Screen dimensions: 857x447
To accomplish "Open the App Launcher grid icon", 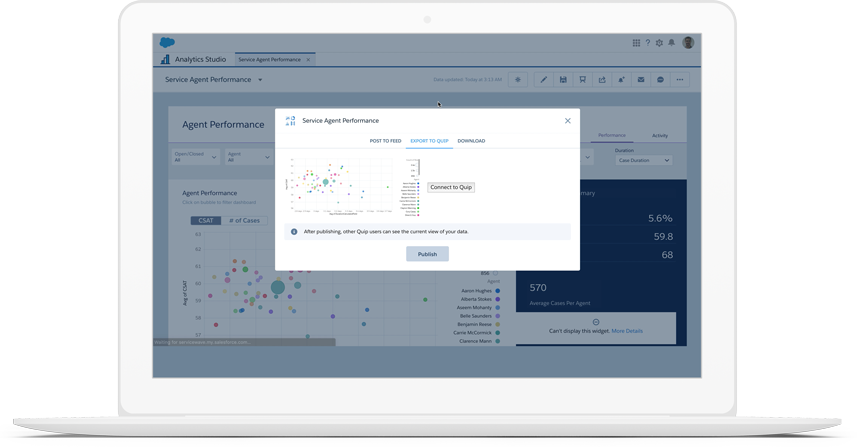I will [636, 43].
